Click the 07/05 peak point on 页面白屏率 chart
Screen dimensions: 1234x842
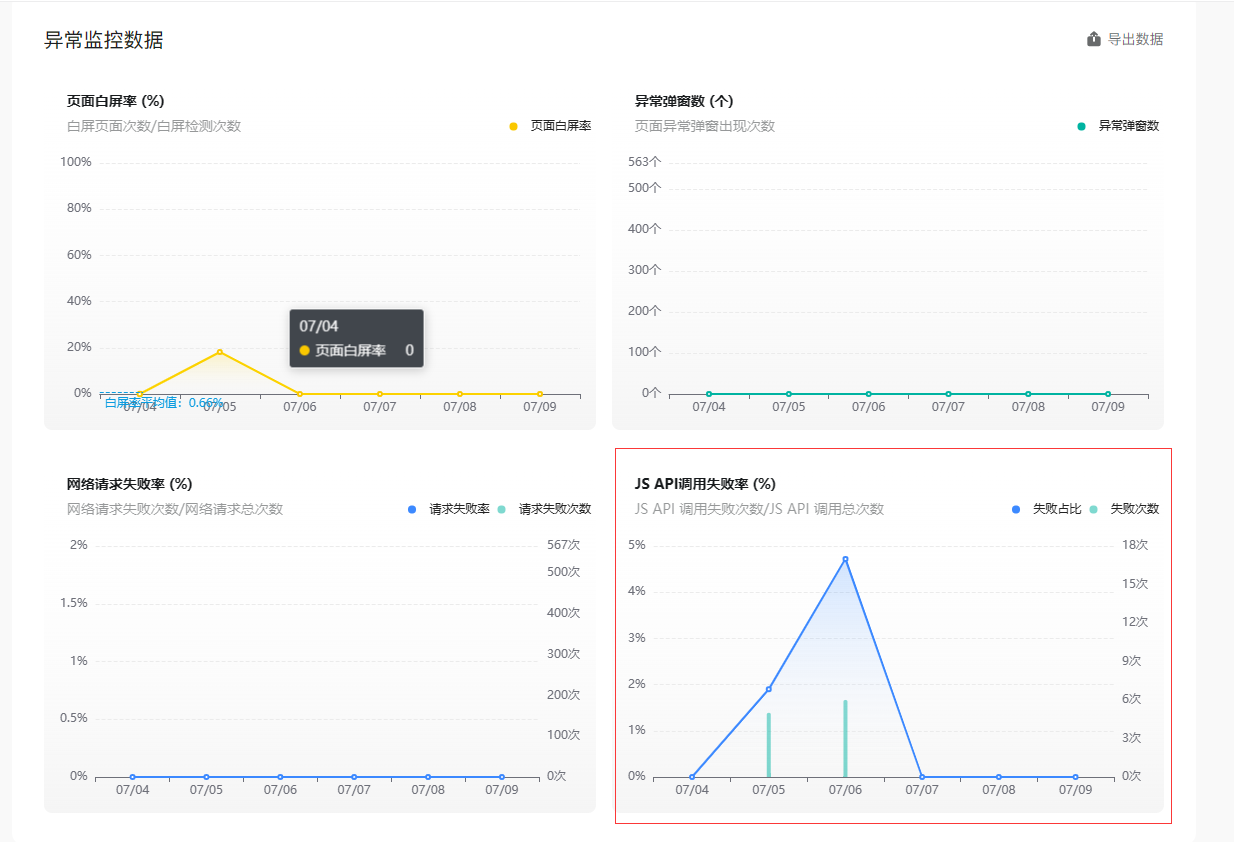[220, 352]
